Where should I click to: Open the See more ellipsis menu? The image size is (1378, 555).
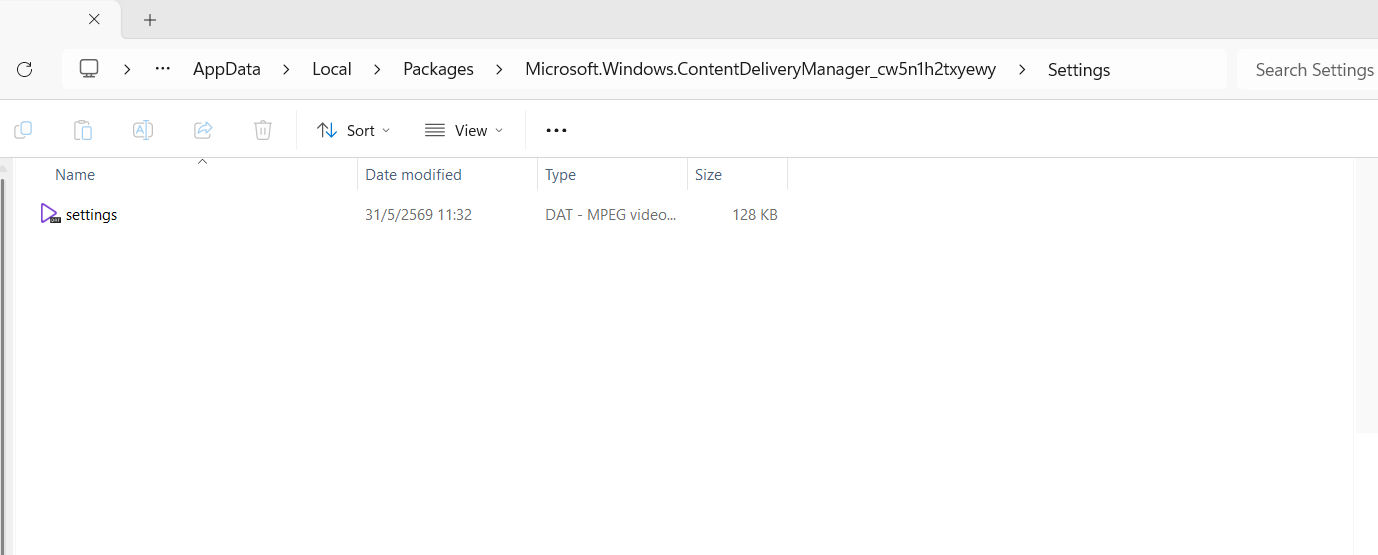click(x=556, y=130)
